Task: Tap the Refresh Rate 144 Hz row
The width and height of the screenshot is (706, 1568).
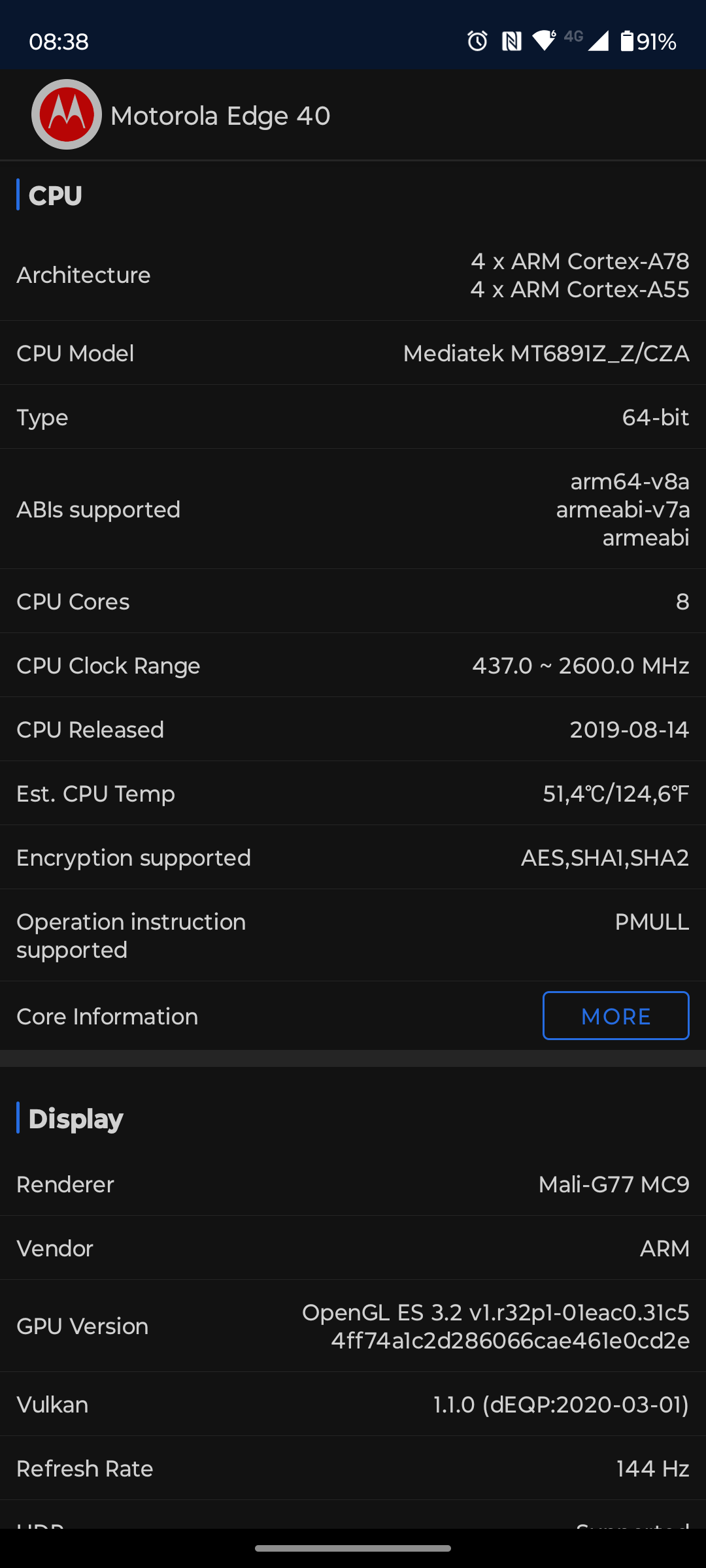Action: [353, 1469]
